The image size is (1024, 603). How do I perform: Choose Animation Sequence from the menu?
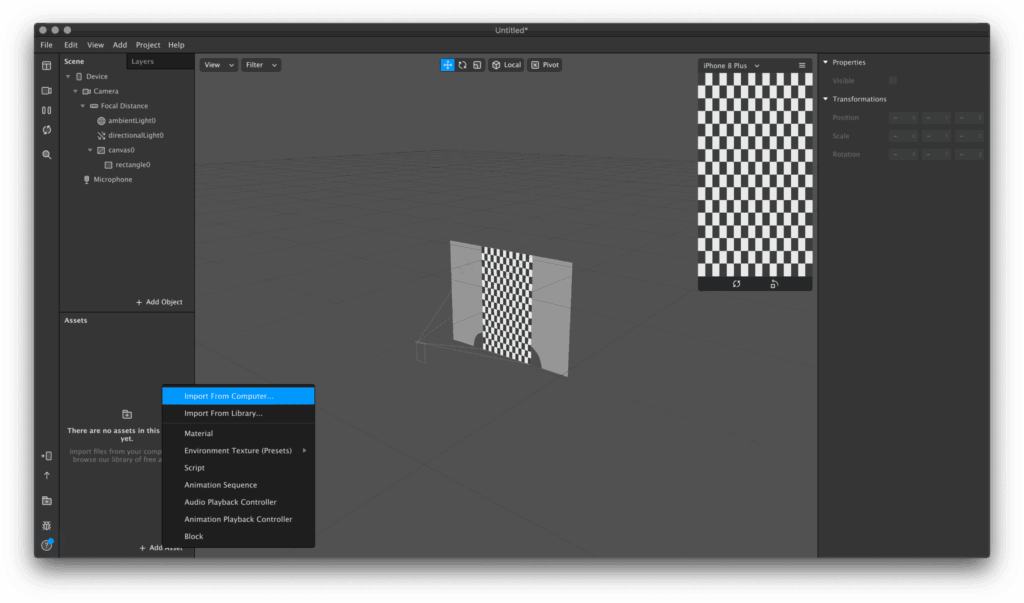(x=239, y=485)
